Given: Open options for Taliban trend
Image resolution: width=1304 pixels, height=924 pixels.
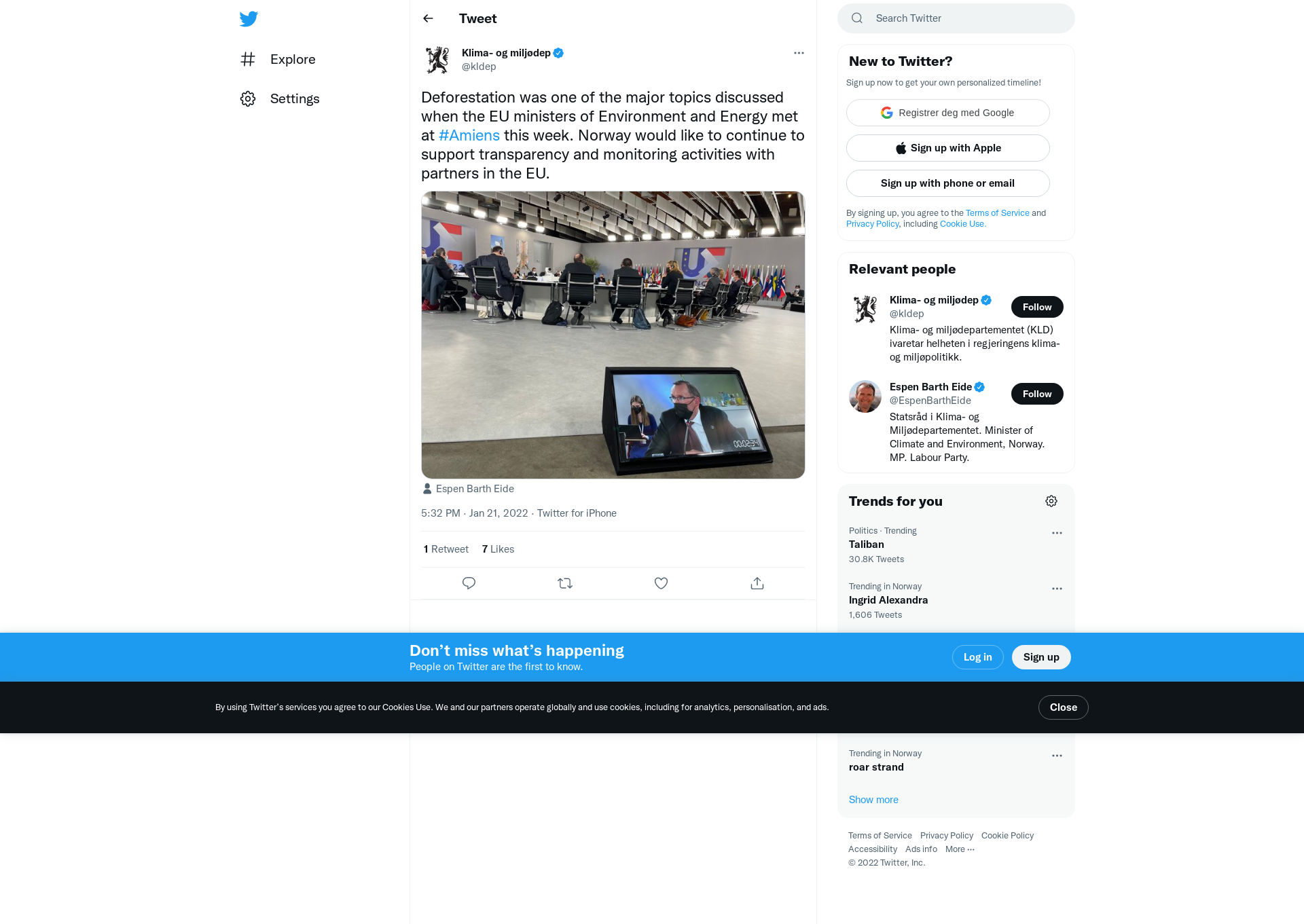Looking at the screenshot, I should (x=1057, y=533).
